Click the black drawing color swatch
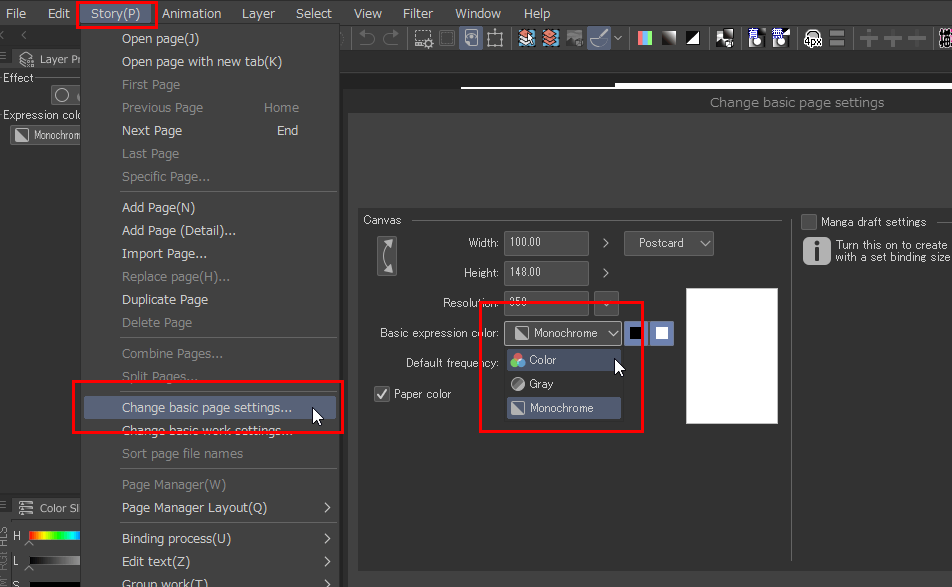This screenshot has width=952, height=587. click(636, 333)
